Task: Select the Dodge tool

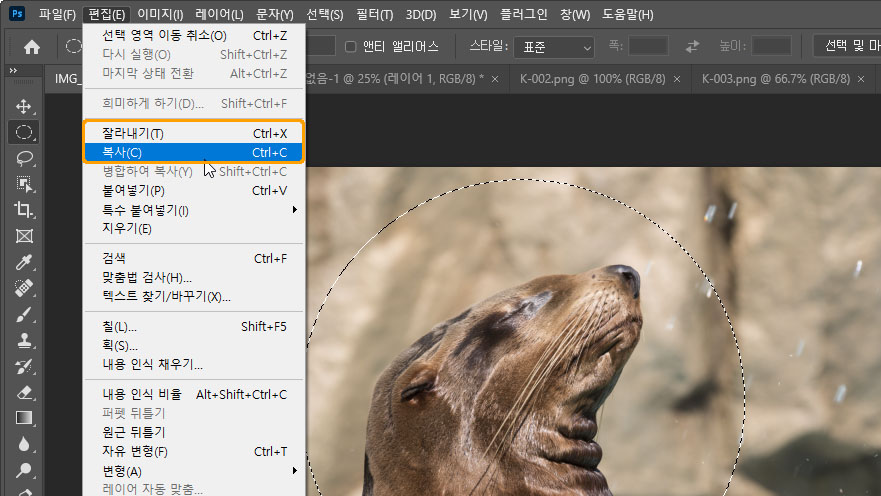Action: point(24,470)
